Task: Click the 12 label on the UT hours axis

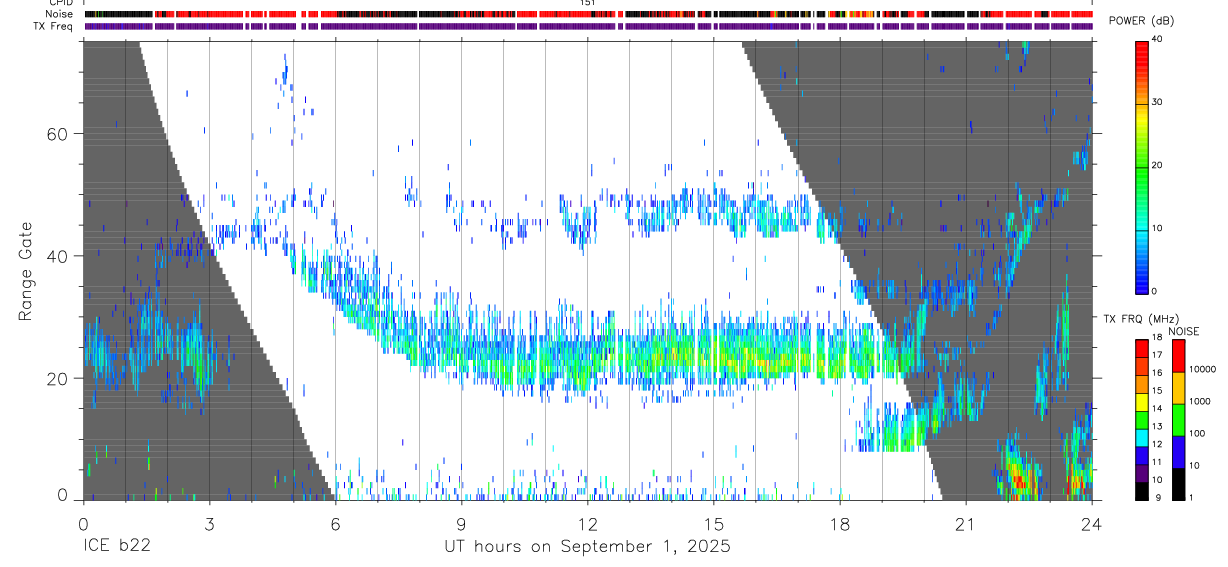Action: pos(587,524)
